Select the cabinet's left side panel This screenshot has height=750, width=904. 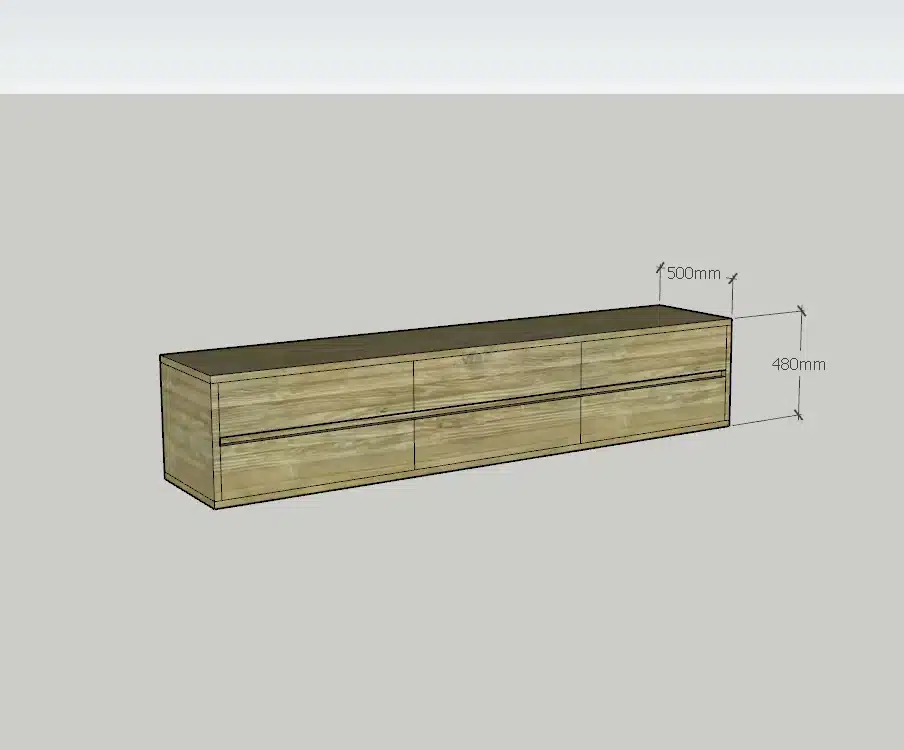tap(187, 430)
